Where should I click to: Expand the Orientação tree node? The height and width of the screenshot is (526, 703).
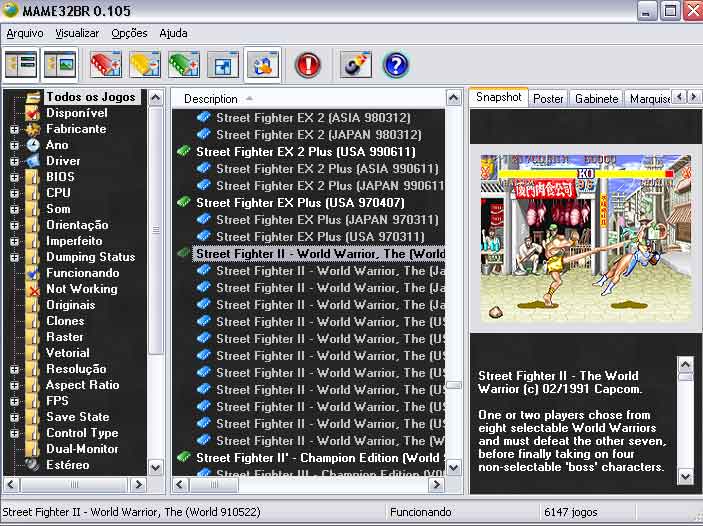click(x=14, y=225)
